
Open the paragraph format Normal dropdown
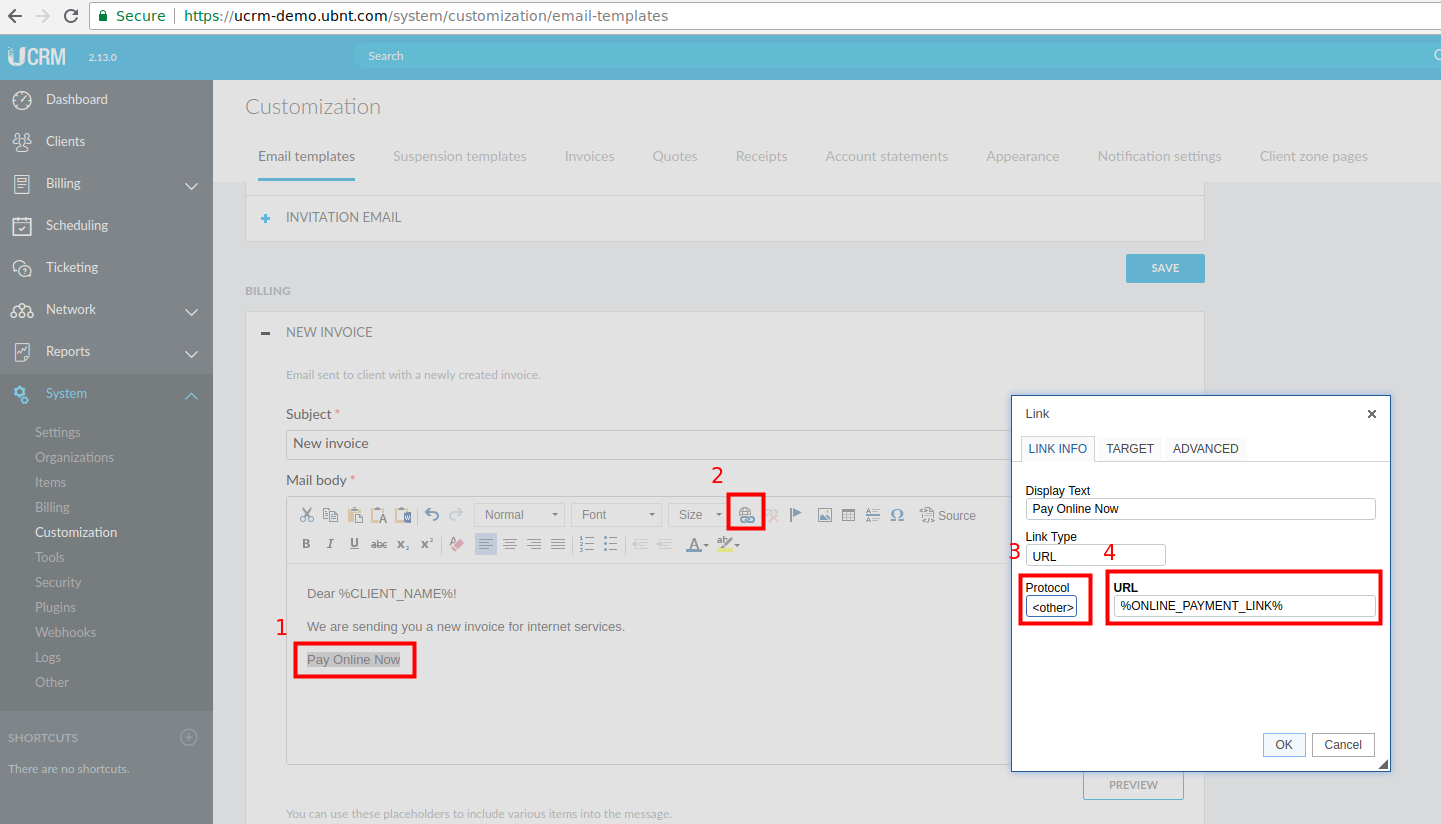coord(519,515)
